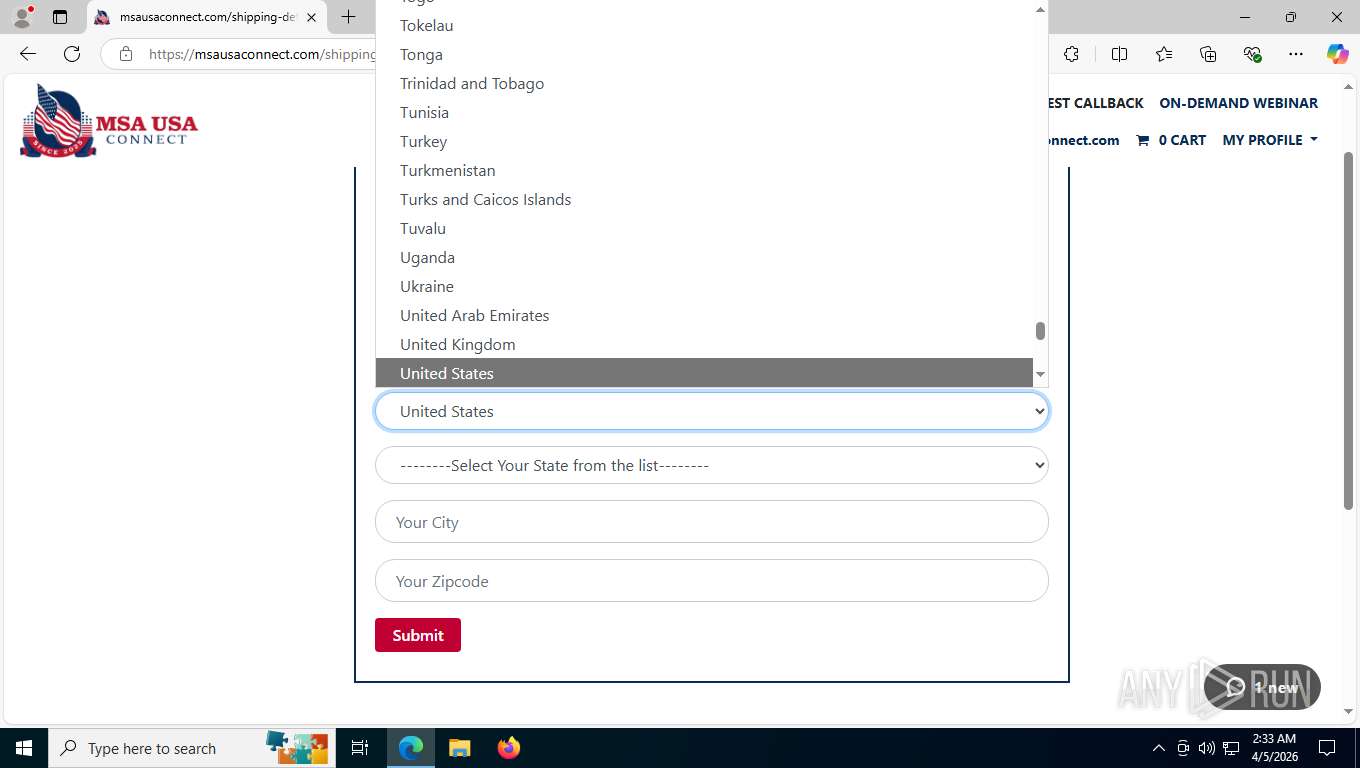Focus the Your City field
The width and height of the screenshot is (1360, 768).
coord(712,522)
